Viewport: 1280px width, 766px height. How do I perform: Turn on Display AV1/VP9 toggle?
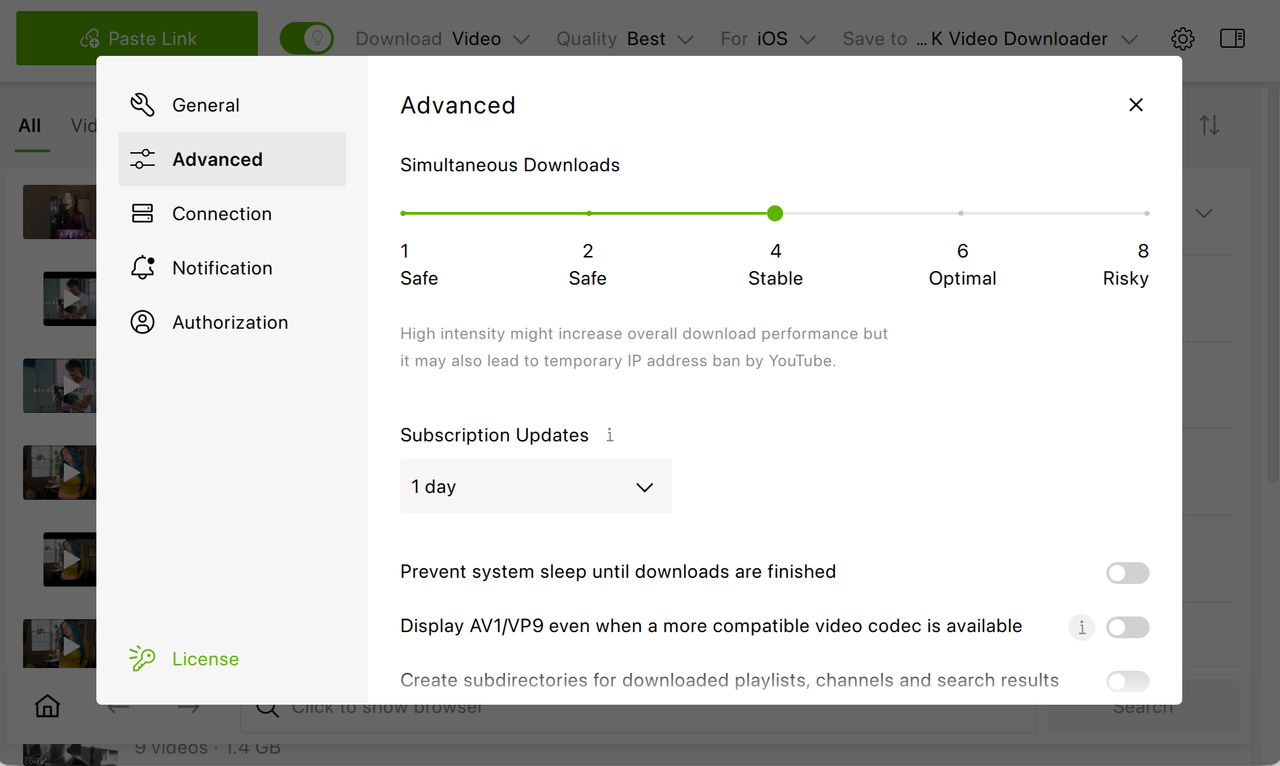click(1128, 627)
